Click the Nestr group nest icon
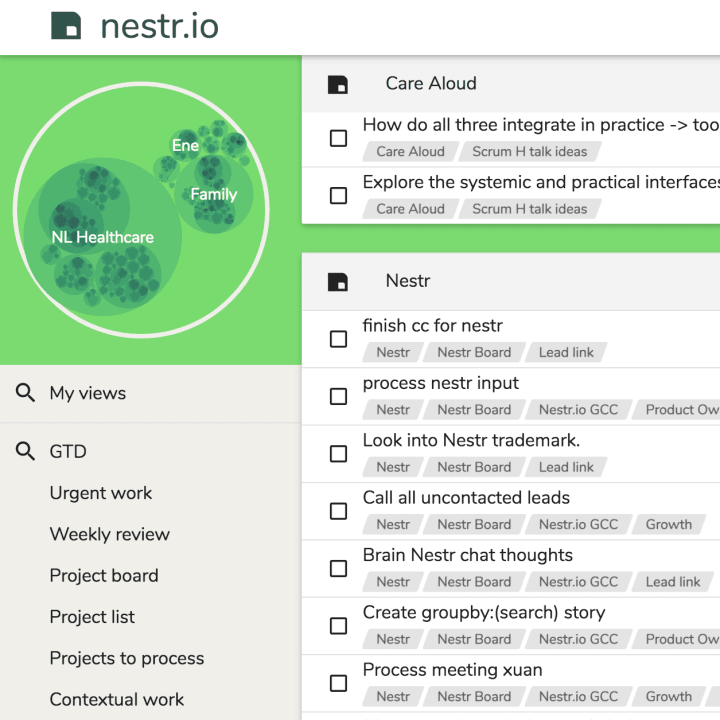Screen dimensions: 720x720 pyautogui.click(x=338, y=281)
